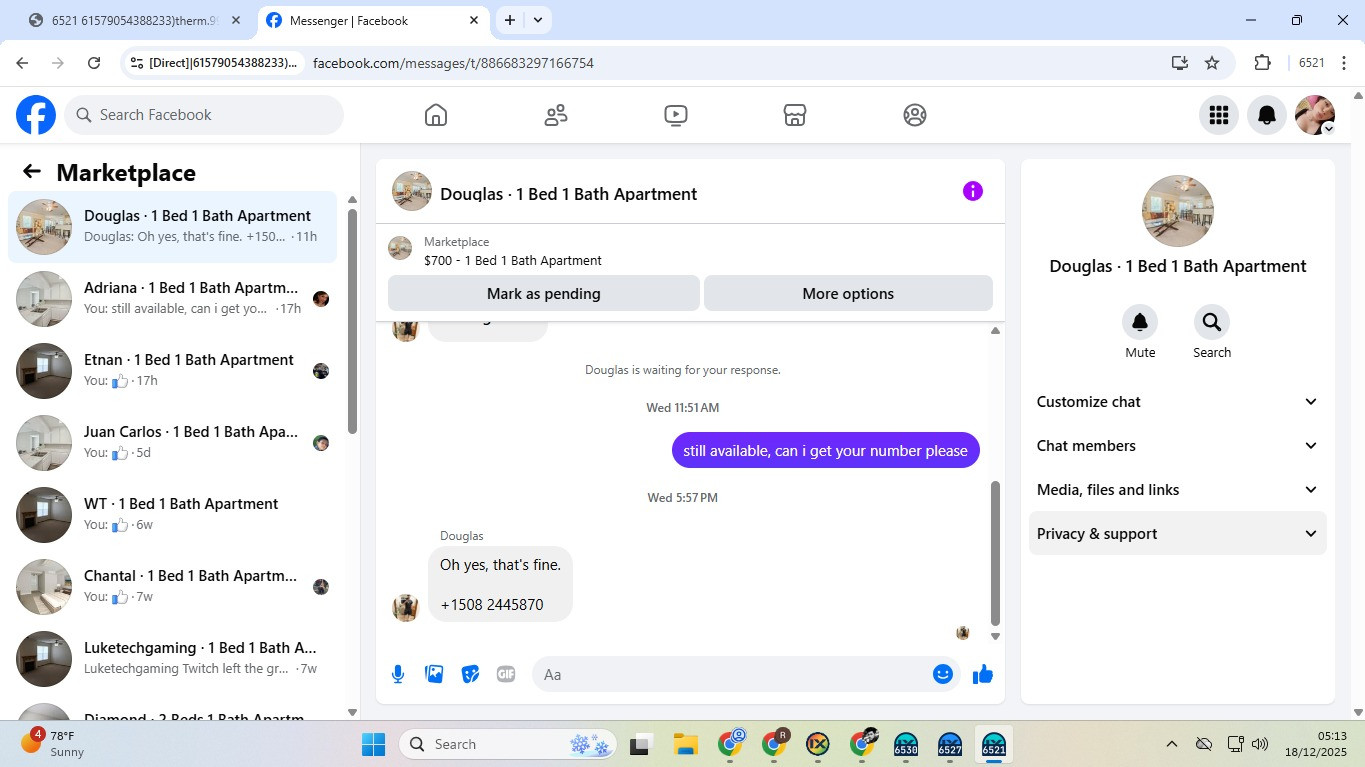1365x767 pixels.
Task: Open the Adriana apartment conversation
Action: pyautogui.click(x=173, y=299)
